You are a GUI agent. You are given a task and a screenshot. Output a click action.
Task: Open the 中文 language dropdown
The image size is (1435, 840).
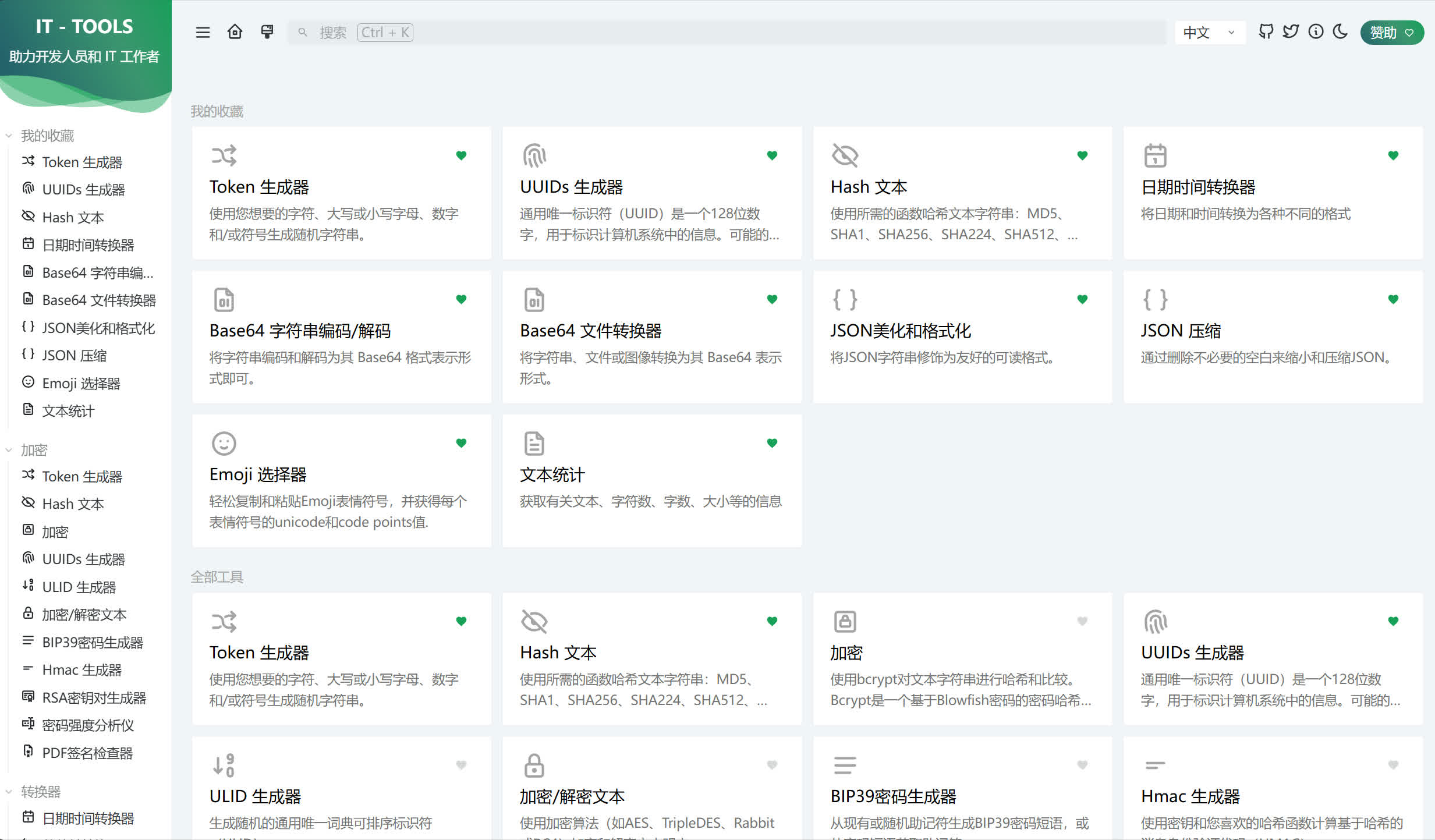pos(1210,33)
